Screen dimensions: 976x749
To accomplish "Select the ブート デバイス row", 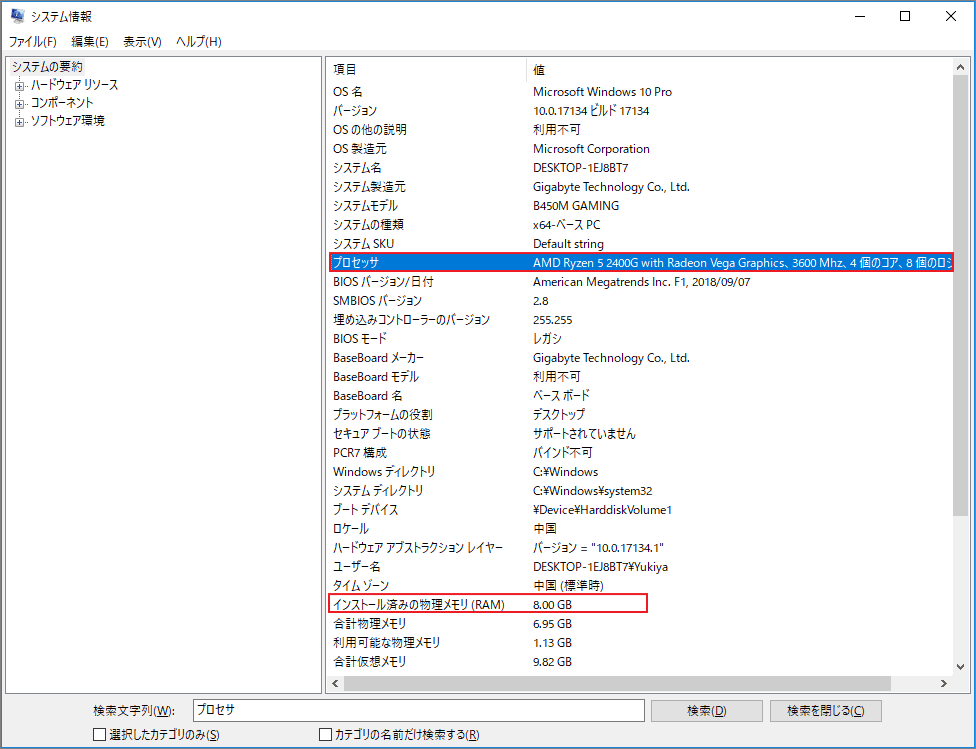I will 640,509.
